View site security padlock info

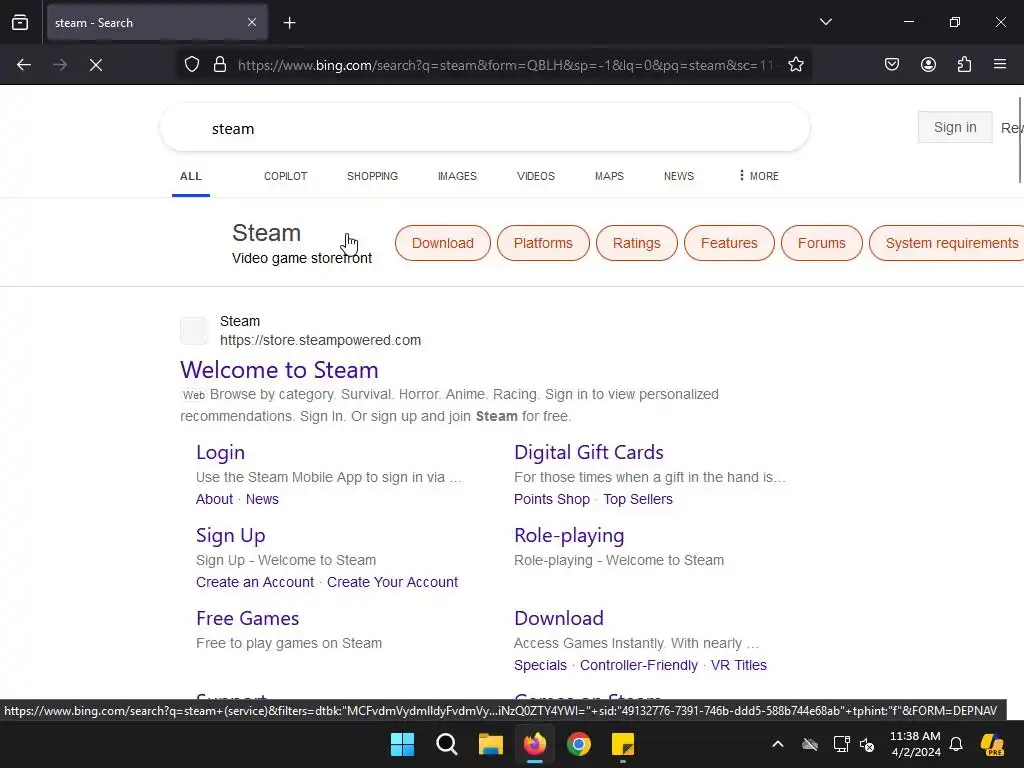[220, 65]
